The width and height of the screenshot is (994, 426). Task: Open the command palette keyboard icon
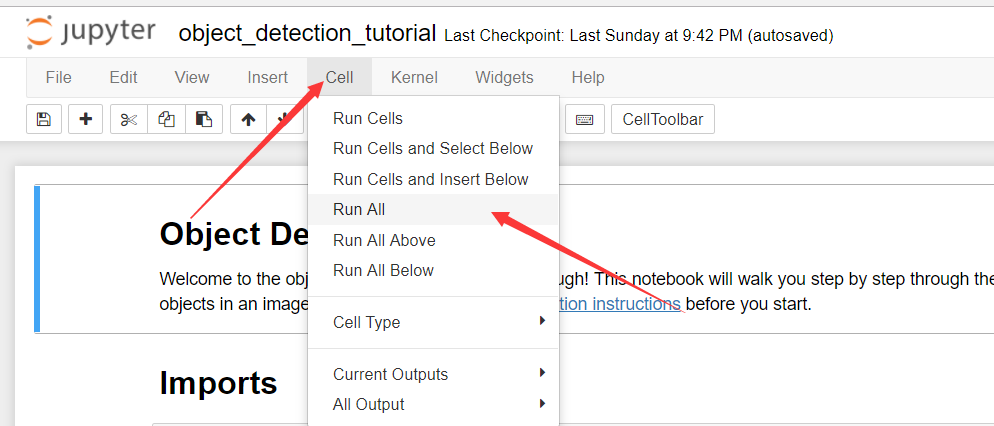(x=584, y=120)
